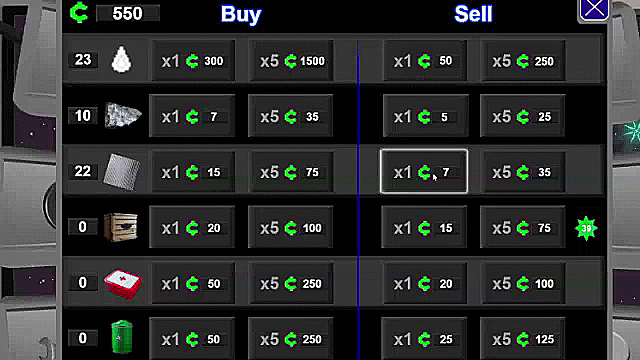
Task: Close the trade window with X
Action: tap(594, 9)
